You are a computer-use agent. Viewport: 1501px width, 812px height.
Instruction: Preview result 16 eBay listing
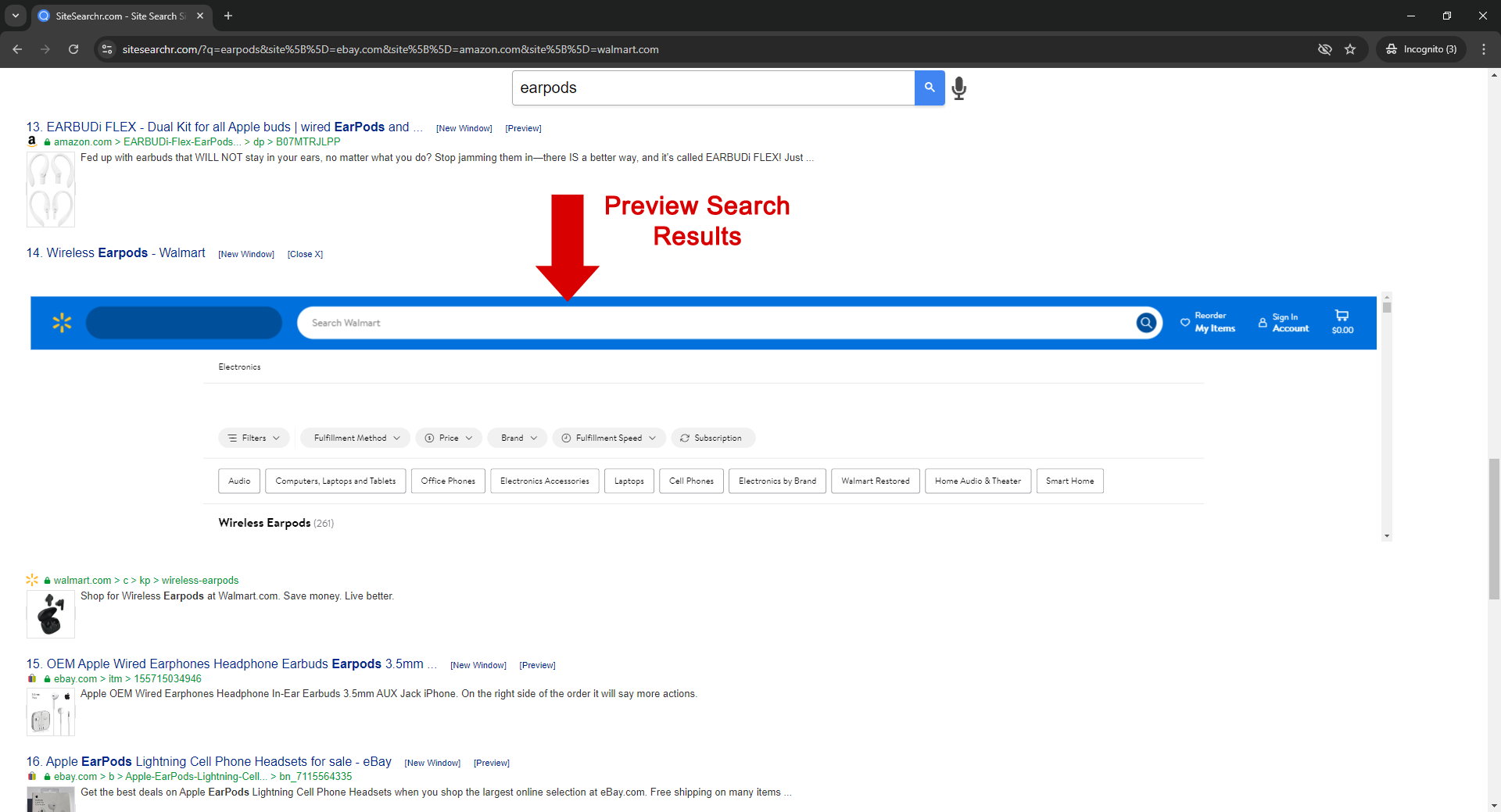491,763
